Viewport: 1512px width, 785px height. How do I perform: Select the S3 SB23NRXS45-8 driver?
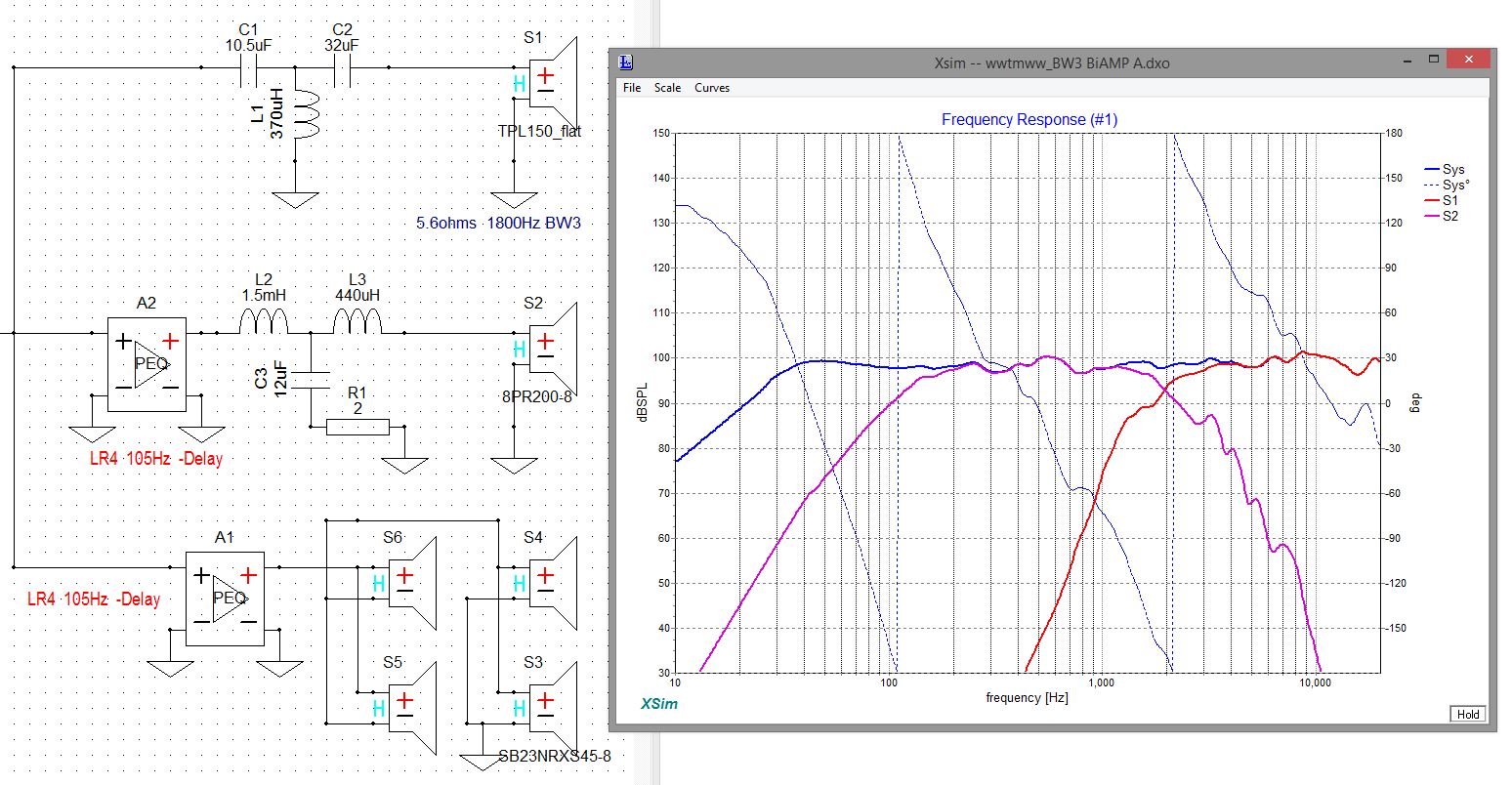(x=554, y=708)
